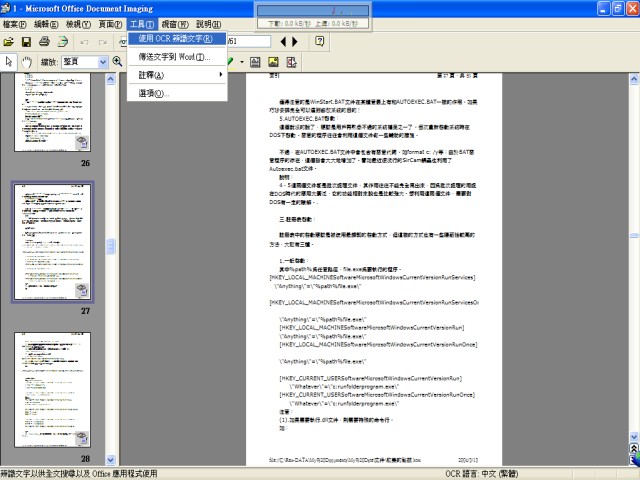Click the page number input field
This screenshot has height=480, width=640.
pyautogui.click(x=249, y=41)
